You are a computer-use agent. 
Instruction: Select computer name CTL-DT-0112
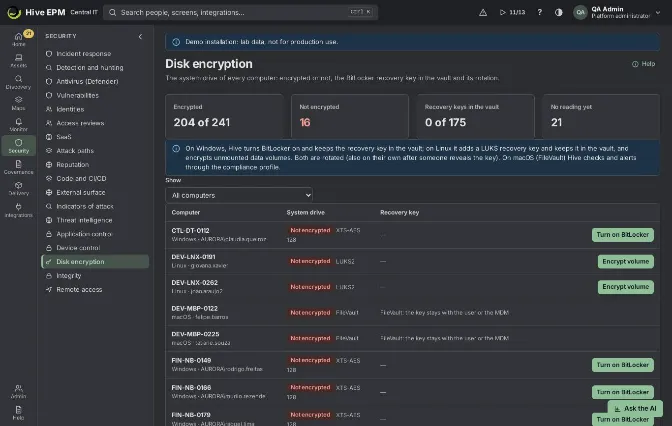190,231
